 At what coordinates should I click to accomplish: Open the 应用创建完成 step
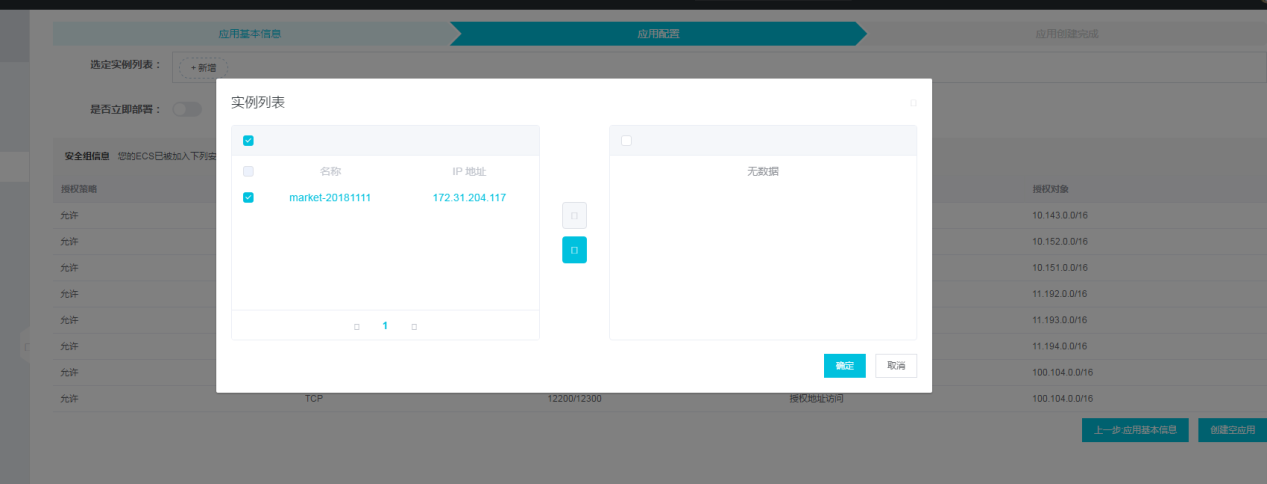(1066, 33)
